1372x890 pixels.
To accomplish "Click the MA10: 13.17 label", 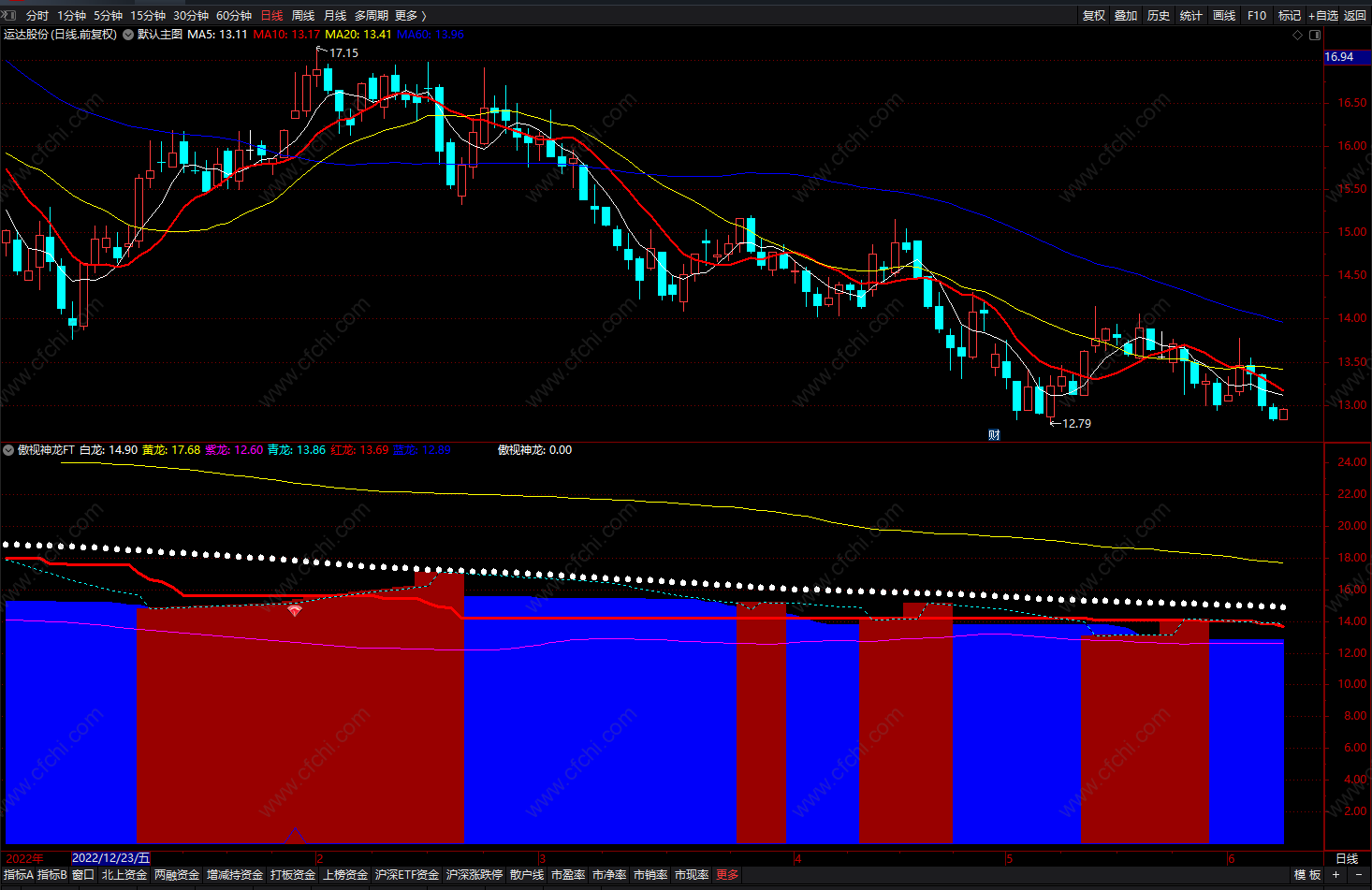I will (286, 35).
